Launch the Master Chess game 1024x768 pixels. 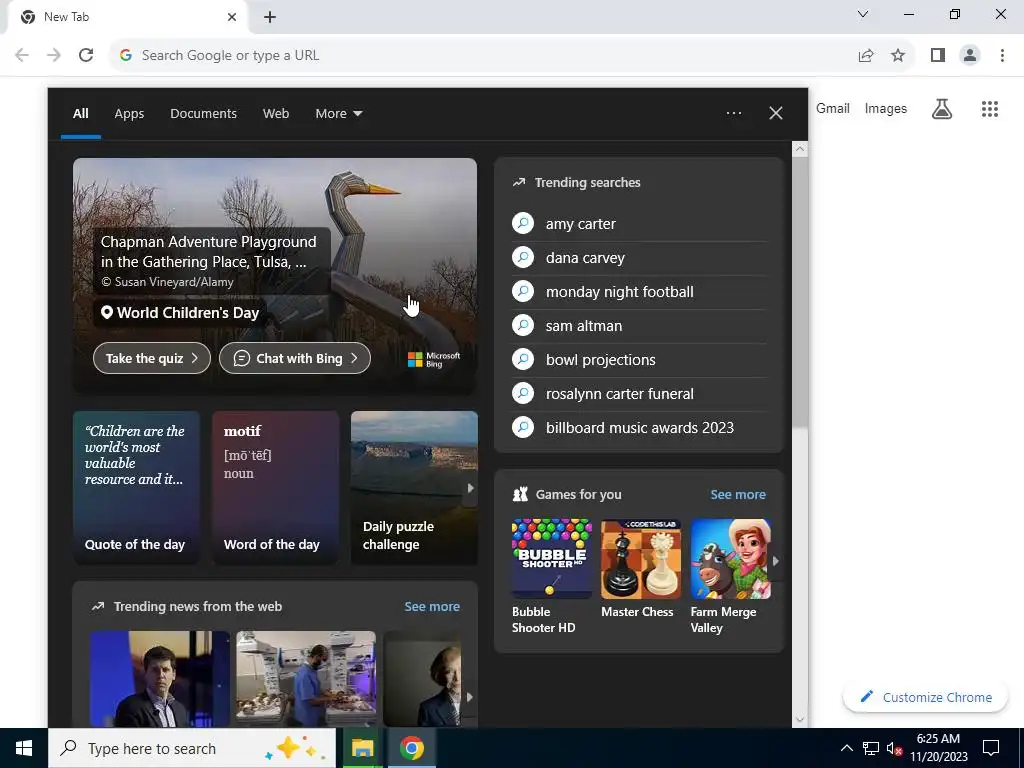coord(640,569)
